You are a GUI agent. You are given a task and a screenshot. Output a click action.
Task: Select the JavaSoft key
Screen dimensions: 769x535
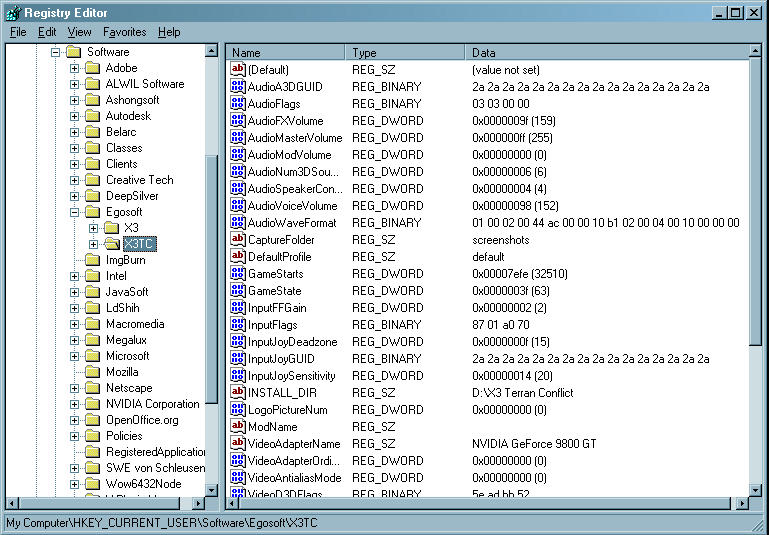click(x=127, y=292)
